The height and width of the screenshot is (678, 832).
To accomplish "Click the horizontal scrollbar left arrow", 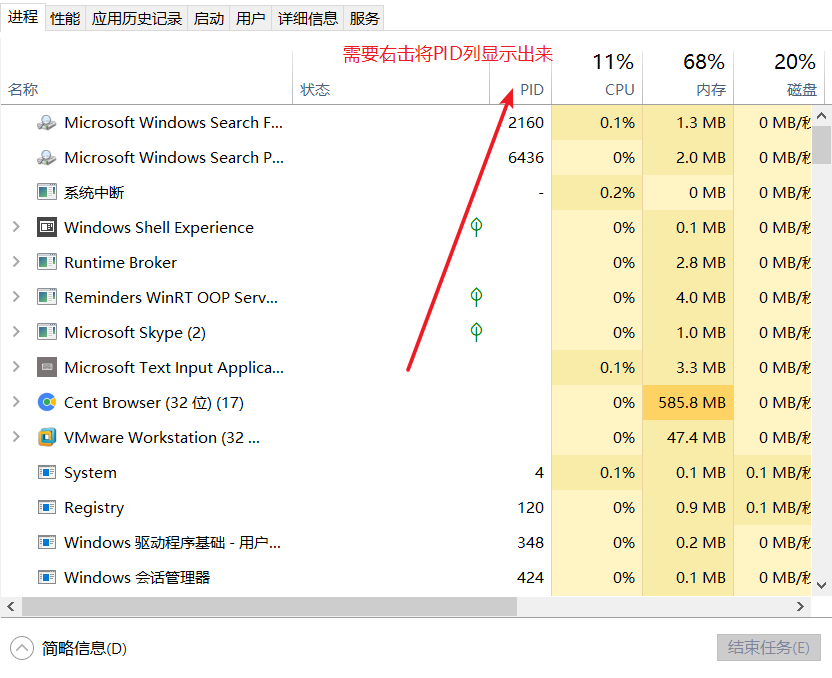I will pos(11,606).
